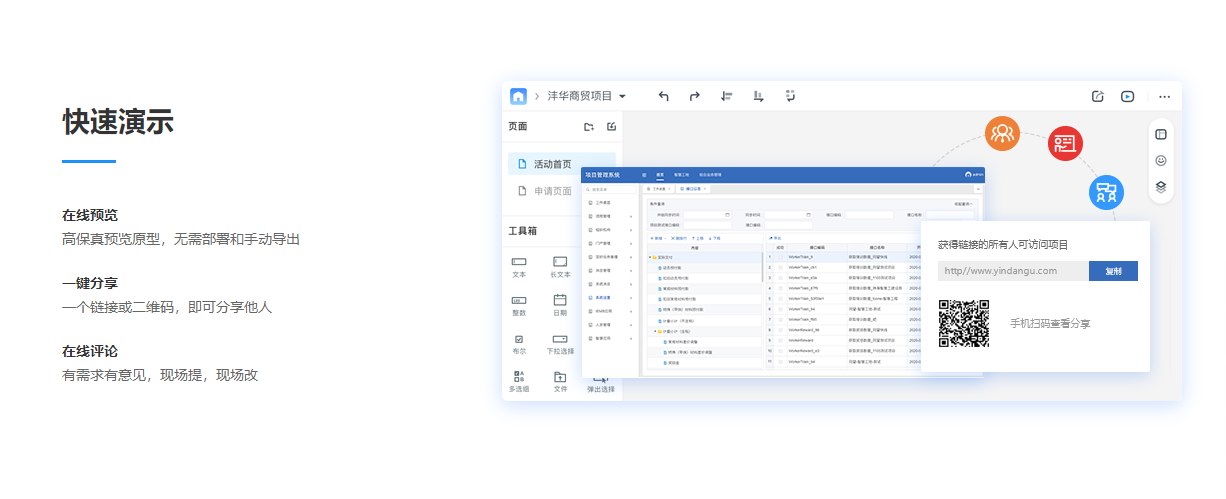1226x499 pixels.
Task: Pick the 文件 component in the toolbox
Action: pyautogui.click(x=560, y=382)
